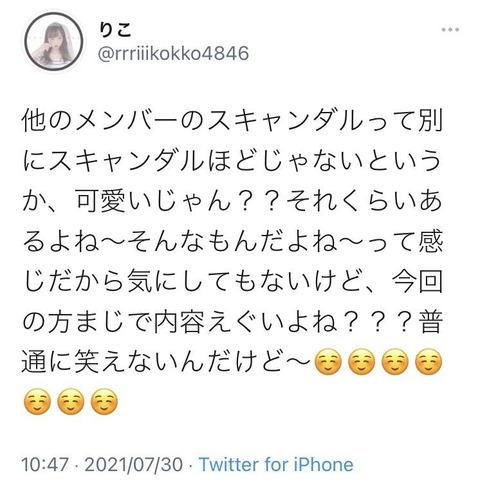
Task: Click the line starting じだから気にしても
Action: click(232, 282)
